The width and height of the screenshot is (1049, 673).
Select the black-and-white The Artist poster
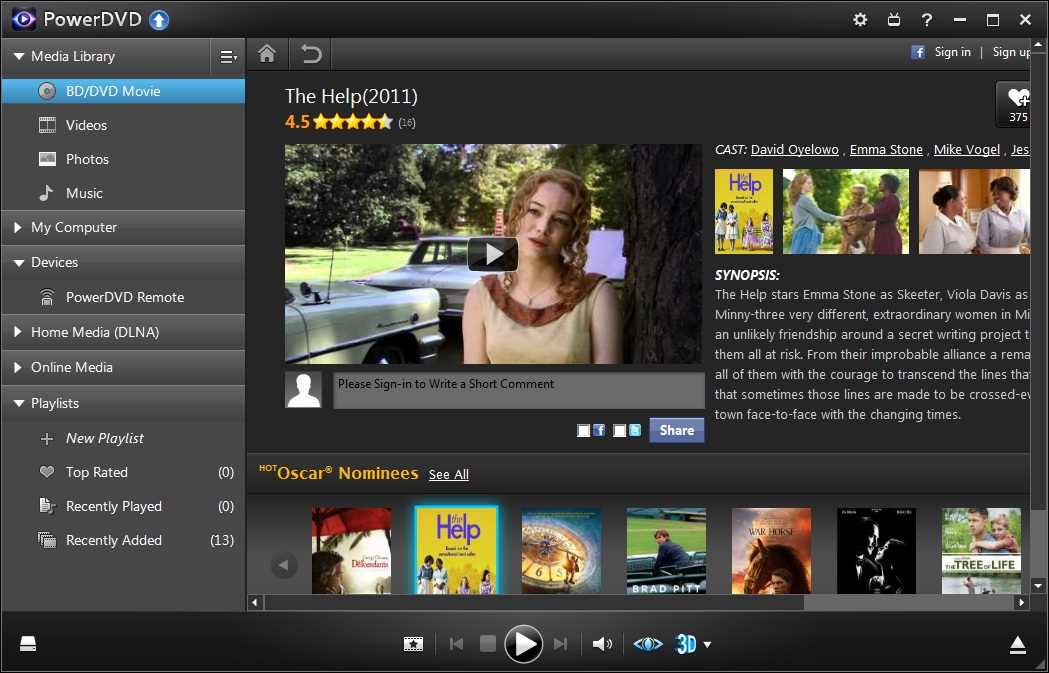[x=876, y=551]
